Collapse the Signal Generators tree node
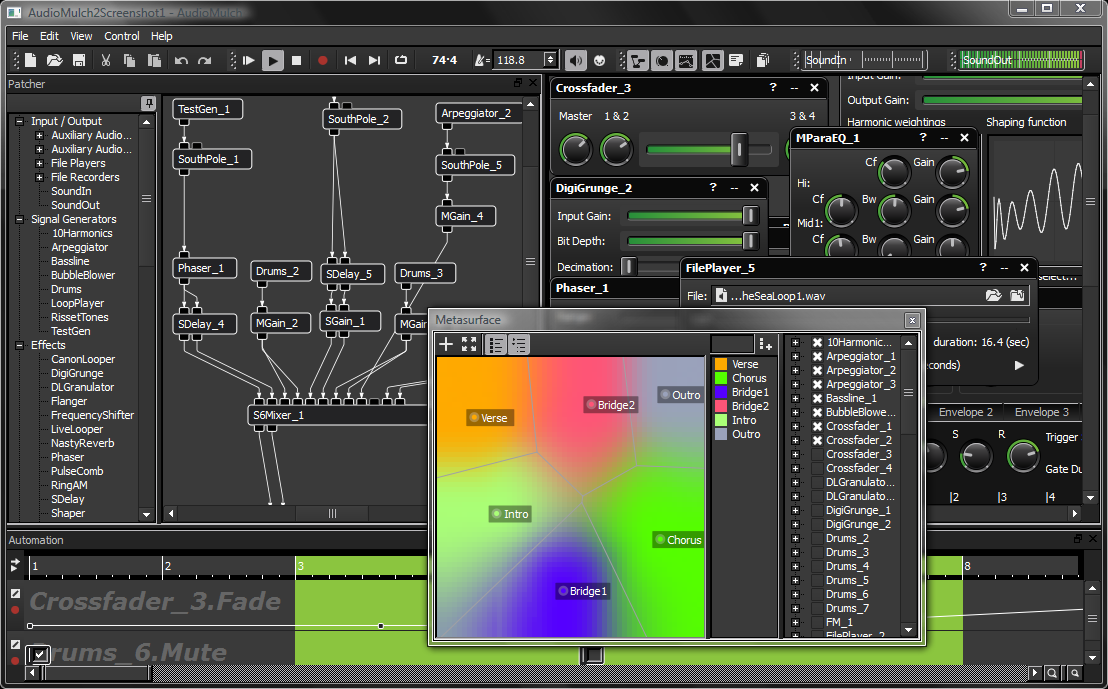This screenshot has height=689, width=1108. (x=20, y=219)
